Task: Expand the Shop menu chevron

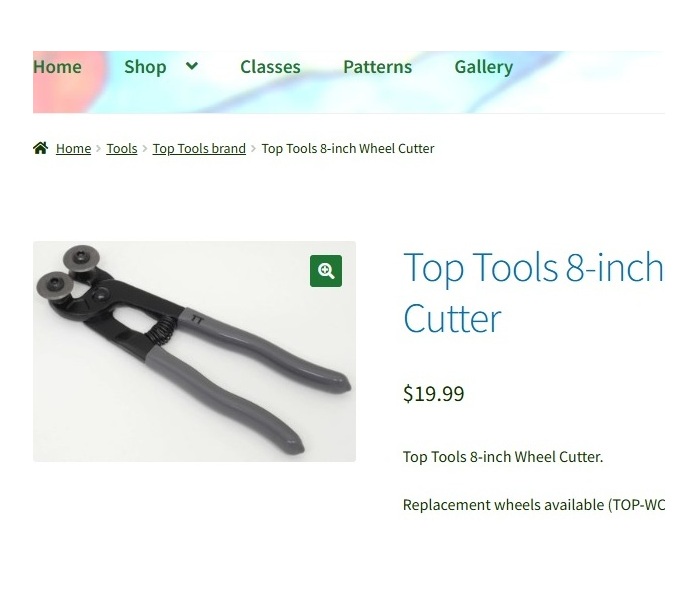Action: pos(192,66)
